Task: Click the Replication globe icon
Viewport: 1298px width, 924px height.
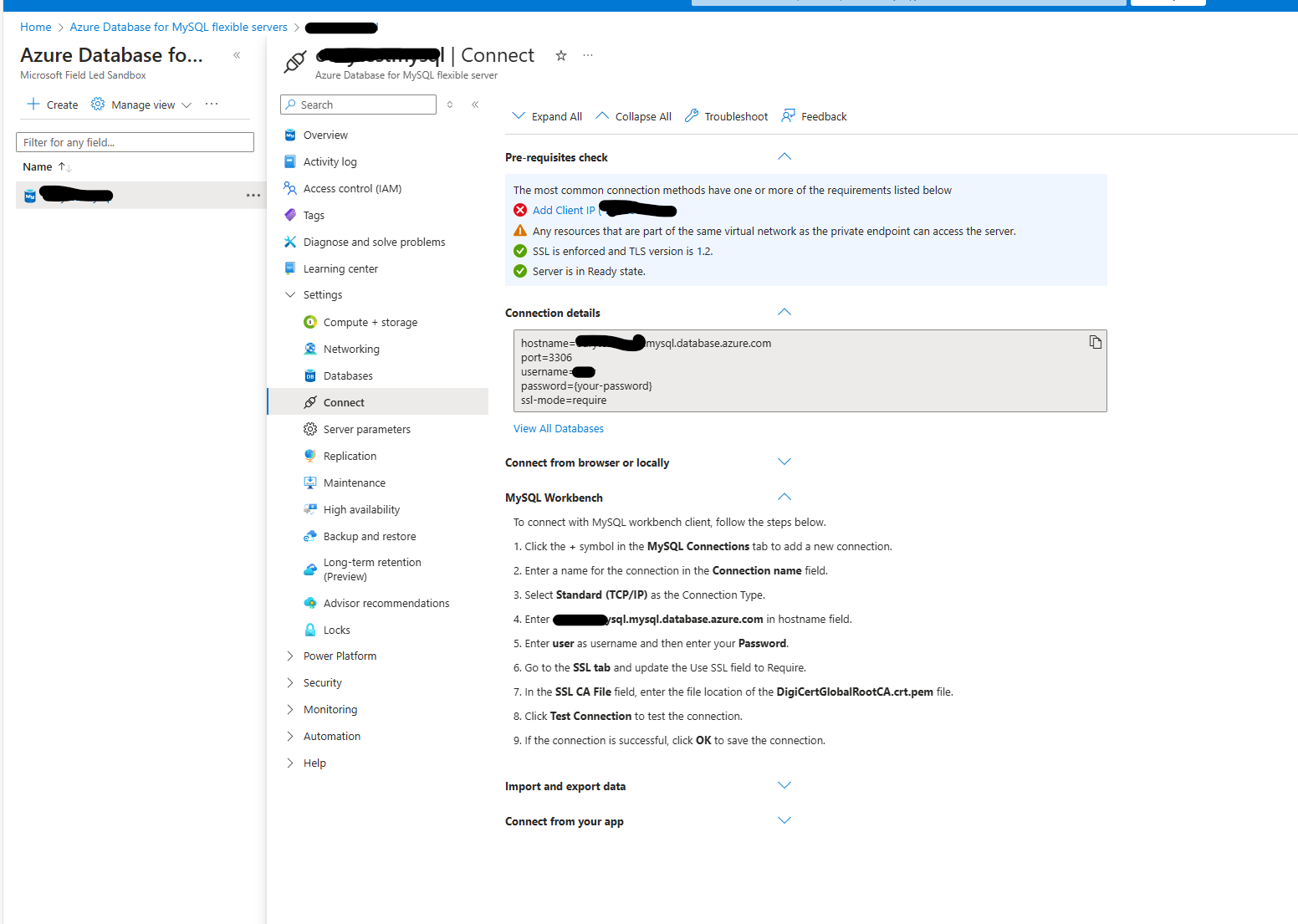Action: click(310, 457)
